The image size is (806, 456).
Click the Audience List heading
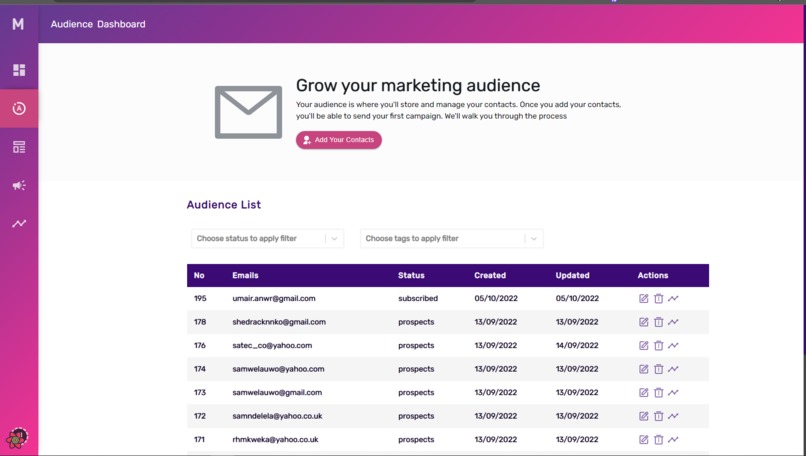click(224, 205)
